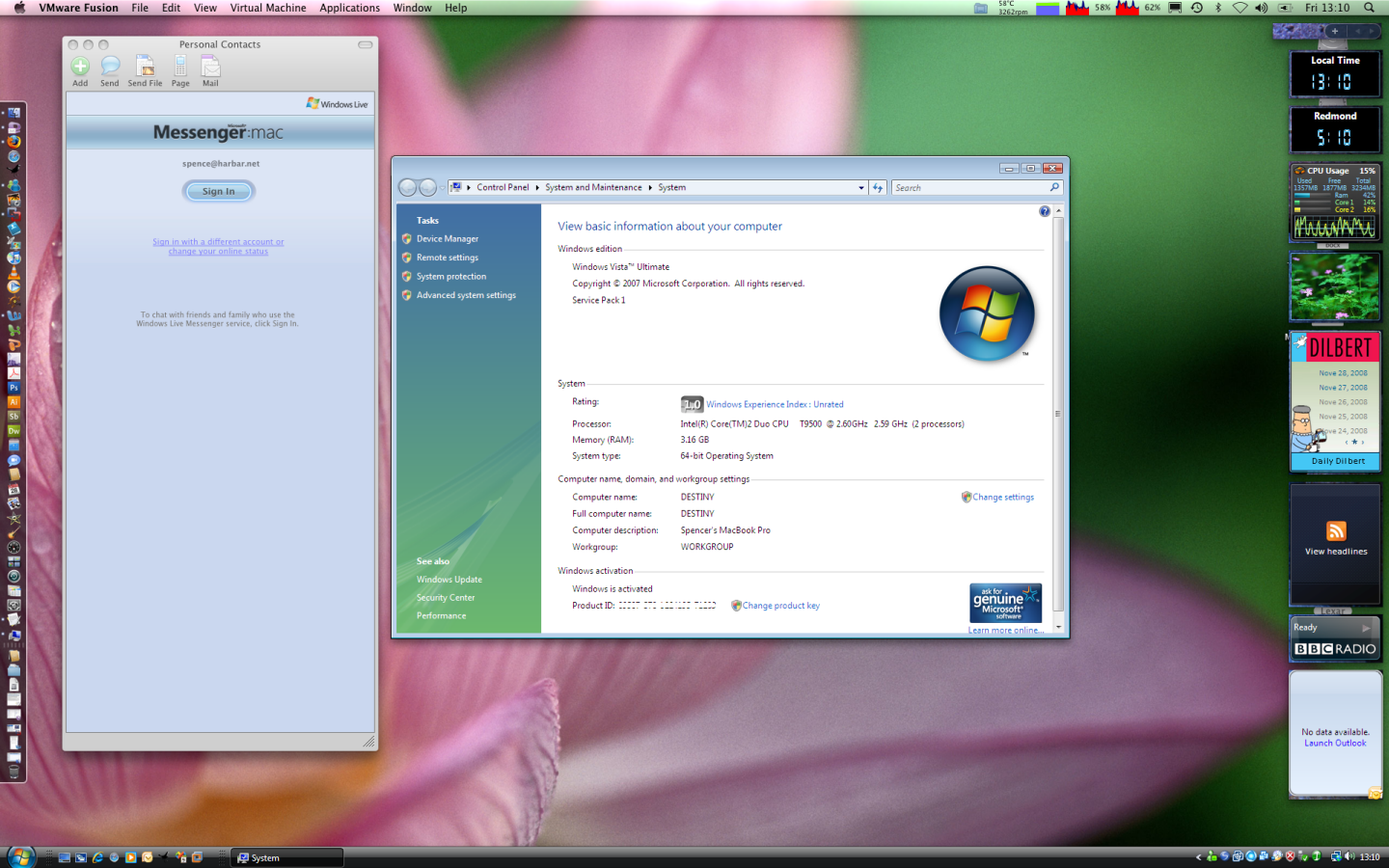Click the Forward arrow in the System window
The height and width of the screenshot is (868, 1389).
coord(427,187)
